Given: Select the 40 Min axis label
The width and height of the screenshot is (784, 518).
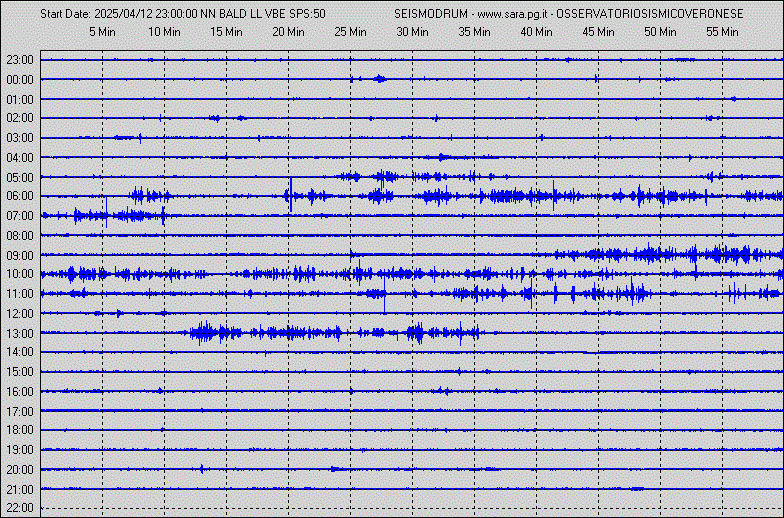Looking at the screenshot, I should tap(536, 32).
